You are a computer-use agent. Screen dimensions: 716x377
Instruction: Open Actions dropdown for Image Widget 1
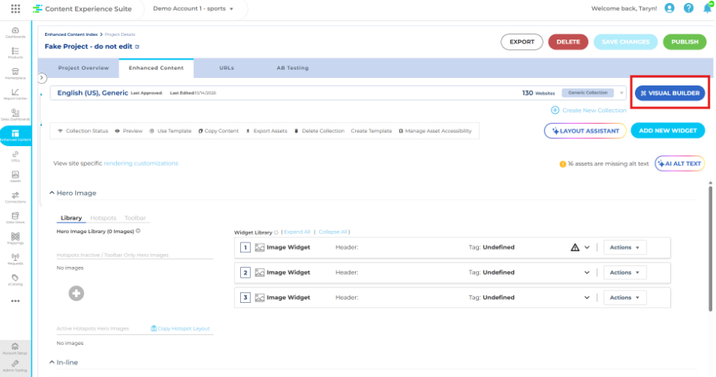(624, 247)
